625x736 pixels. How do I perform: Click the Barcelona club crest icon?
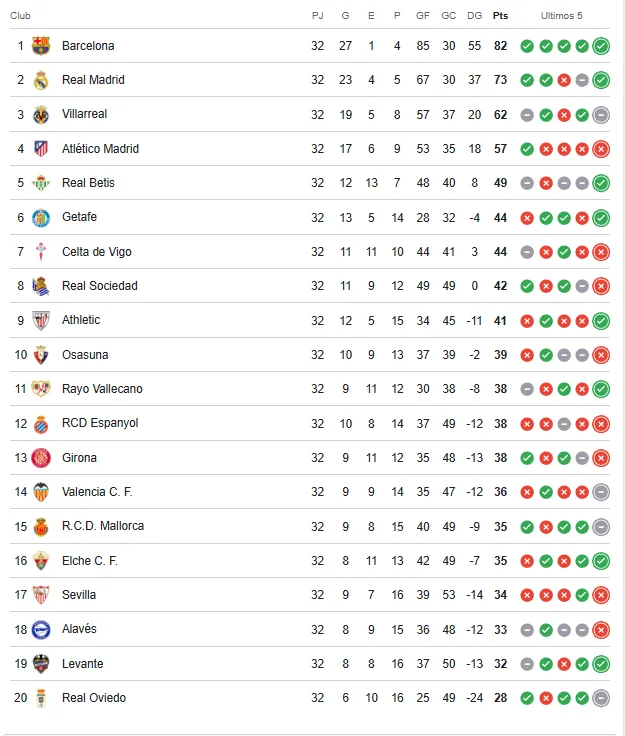(40, 45)
